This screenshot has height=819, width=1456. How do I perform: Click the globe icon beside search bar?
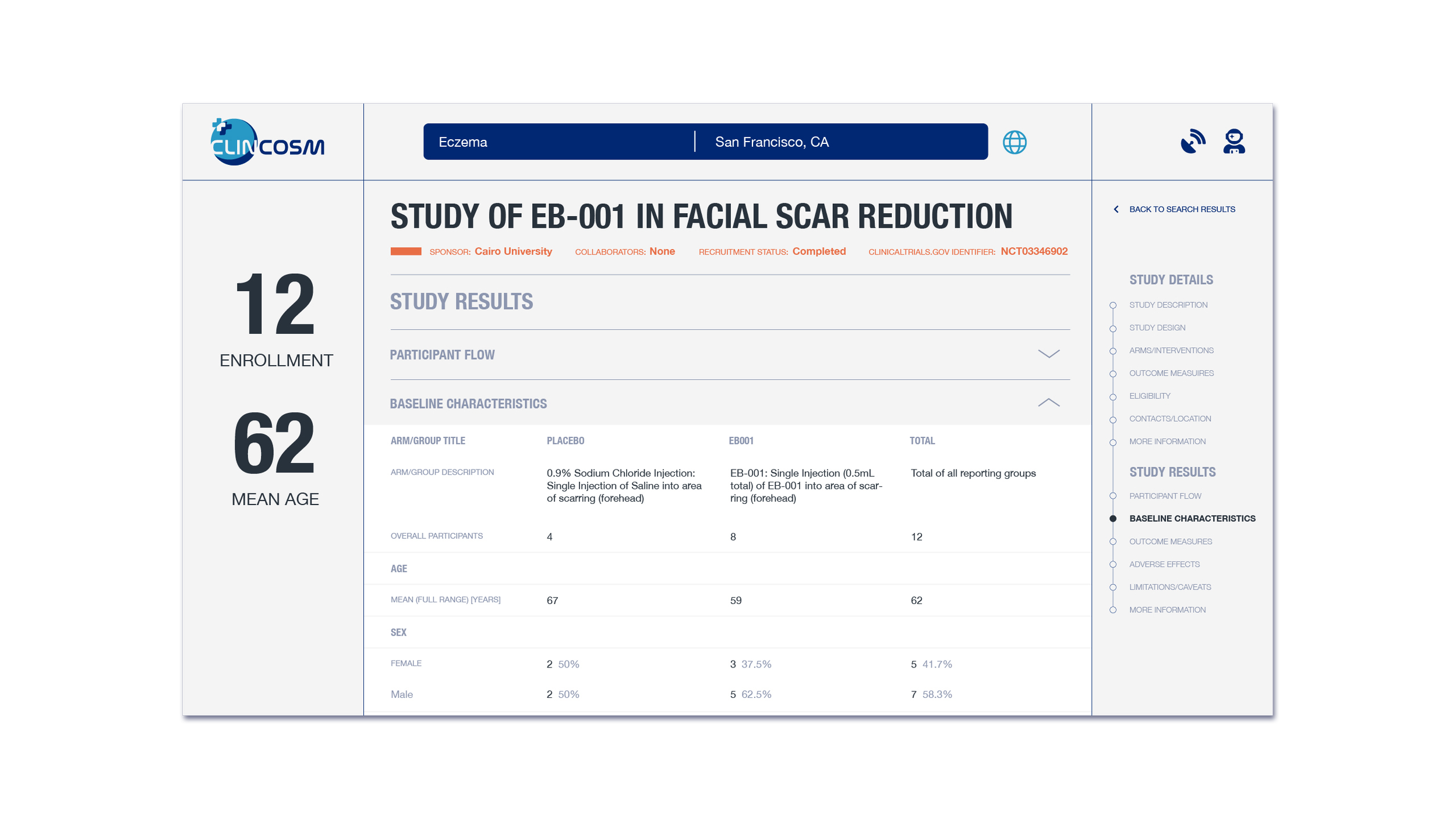tap(1015, 142)
